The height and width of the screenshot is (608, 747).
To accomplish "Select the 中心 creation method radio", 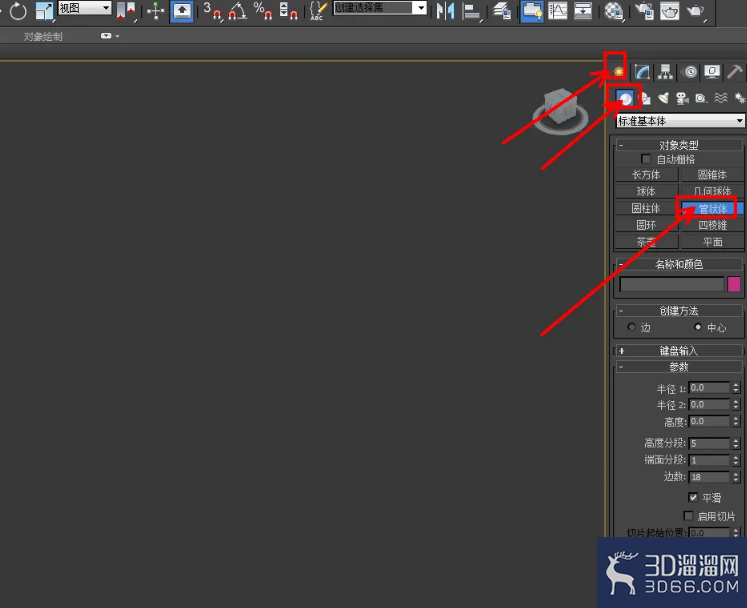I will (698, 327).
